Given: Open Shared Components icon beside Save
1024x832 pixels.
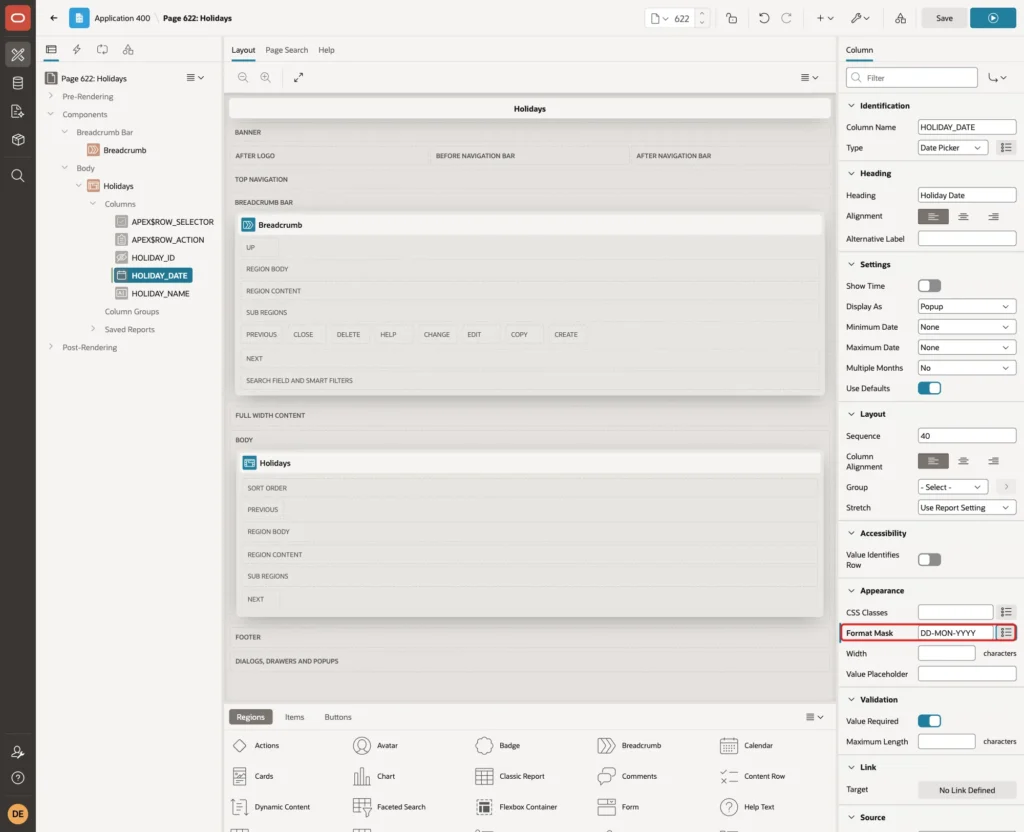Looking at the screenshot, I should [x=901, y=18].
